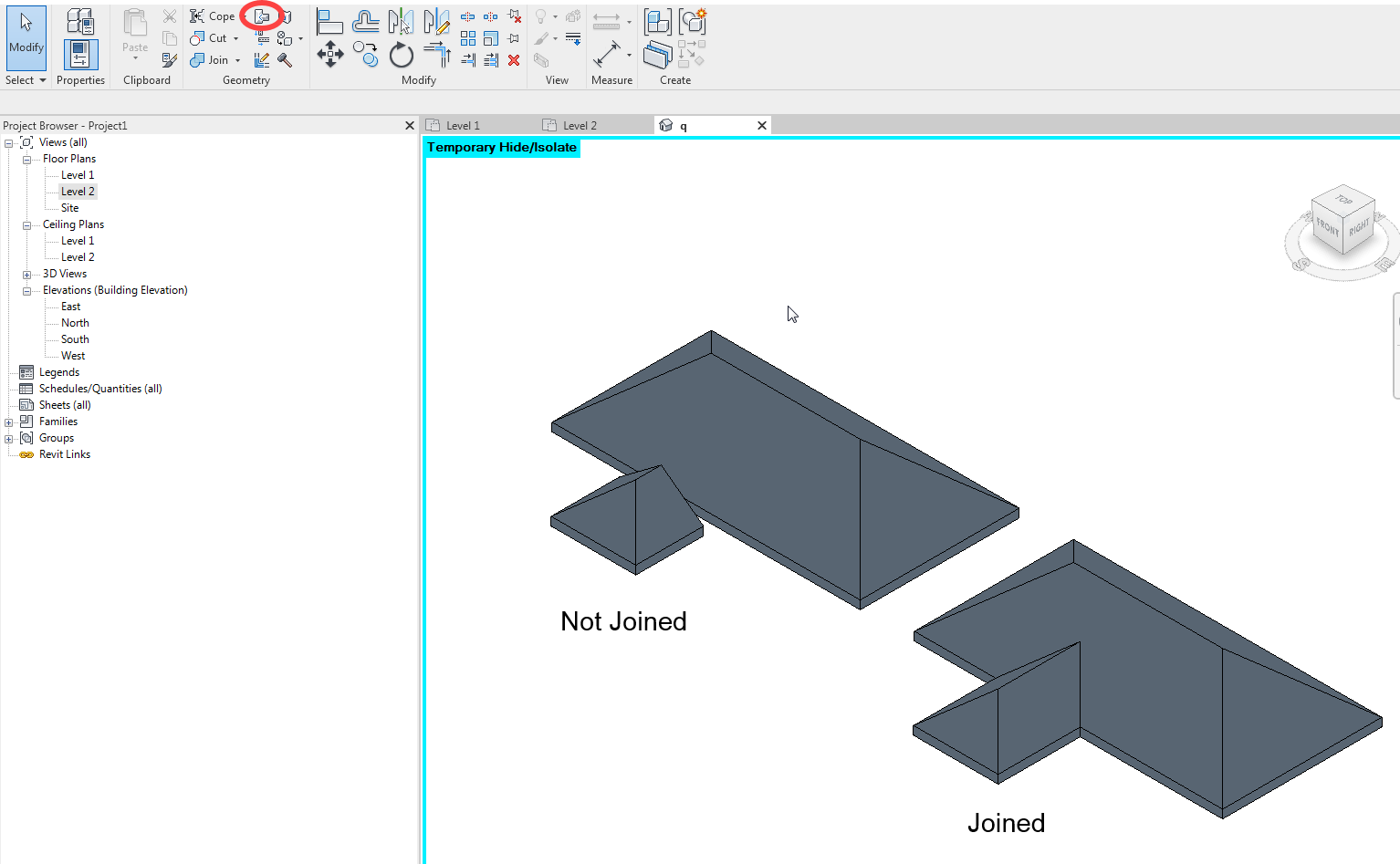The image size is (1400, 864).
Task: Expand the Families tree node
Action: pos(9,422)
